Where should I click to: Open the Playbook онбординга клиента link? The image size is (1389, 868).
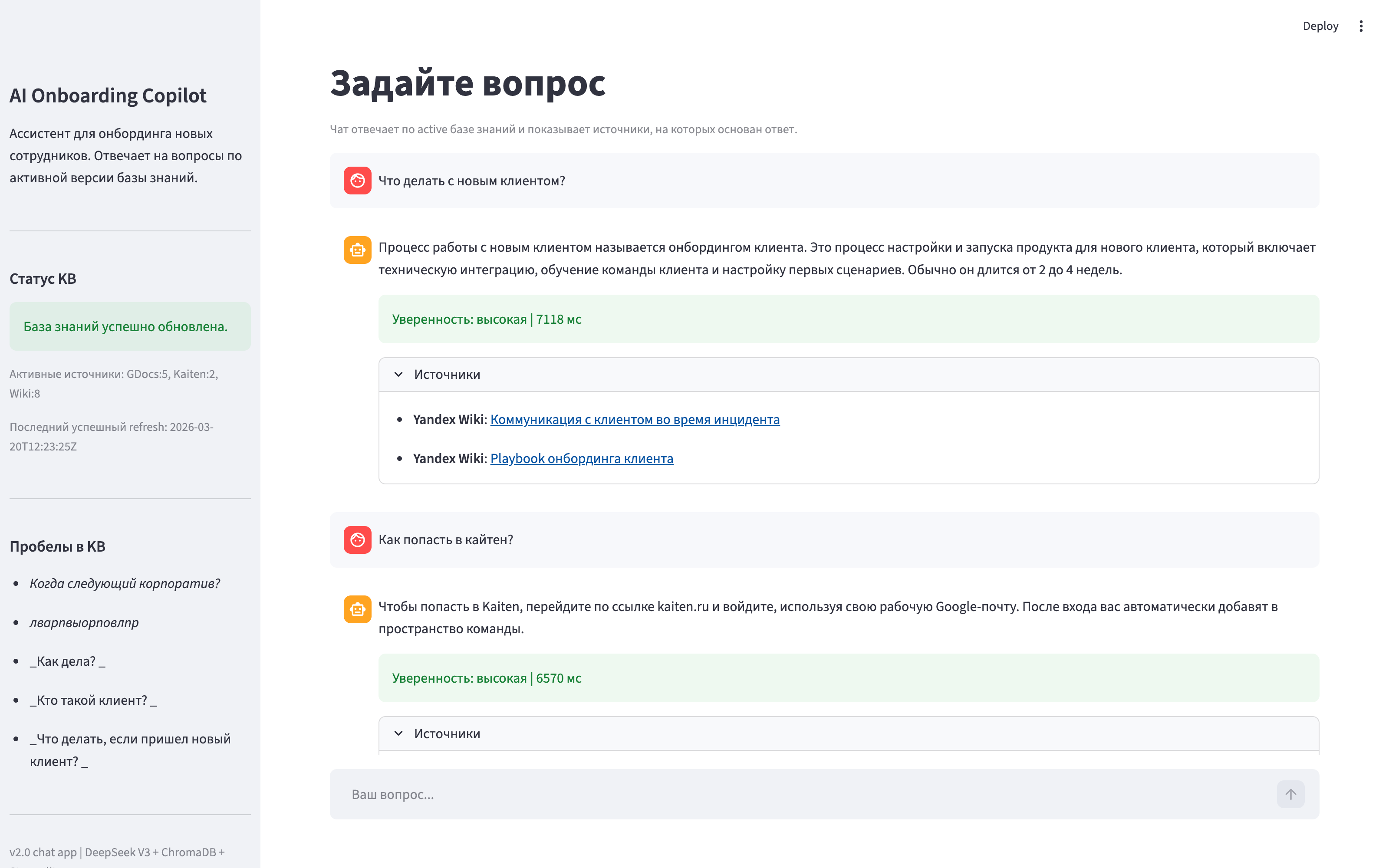[x=581, y=458]
